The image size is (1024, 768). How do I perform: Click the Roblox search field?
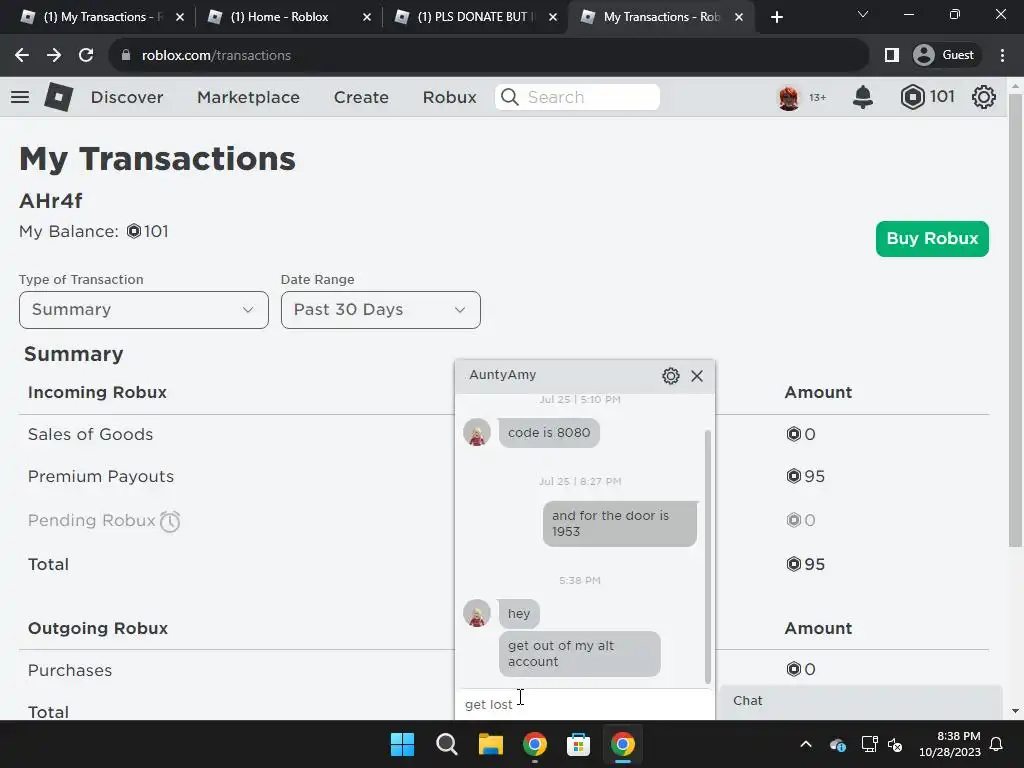(577, 97)
